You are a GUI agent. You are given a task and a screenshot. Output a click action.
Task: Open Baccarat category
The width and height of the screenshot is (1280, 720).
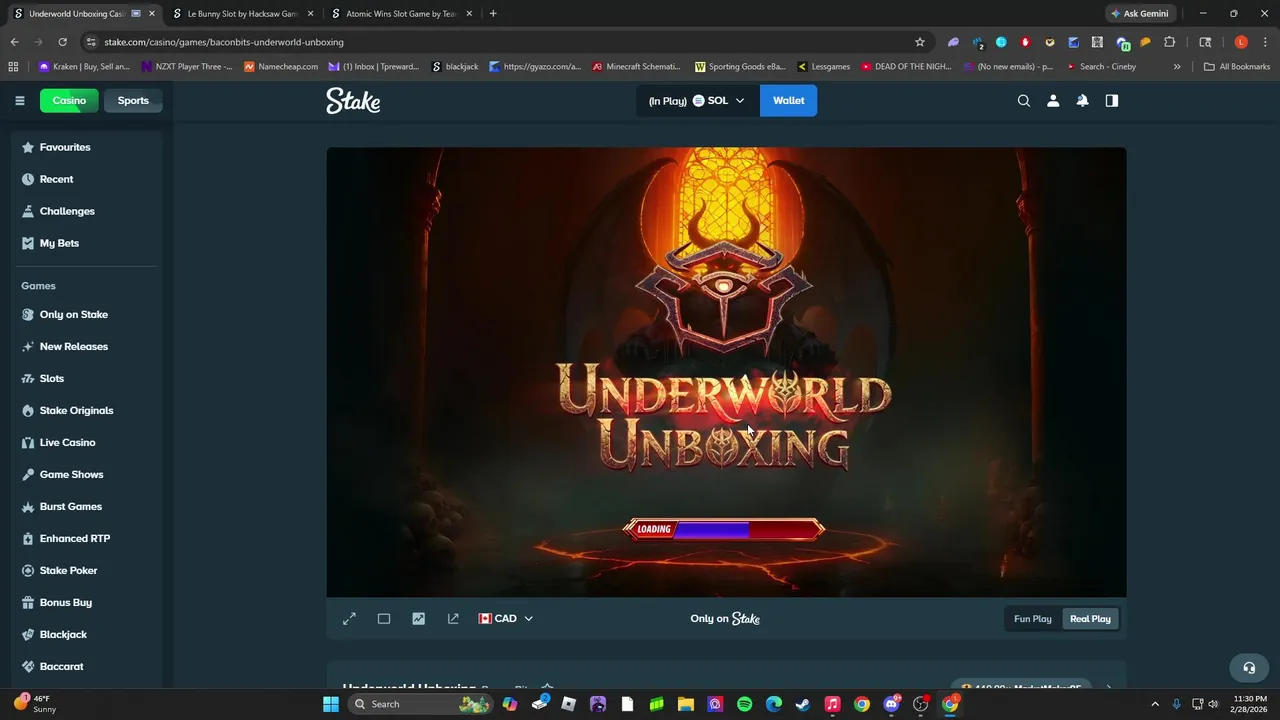point(87,666)
